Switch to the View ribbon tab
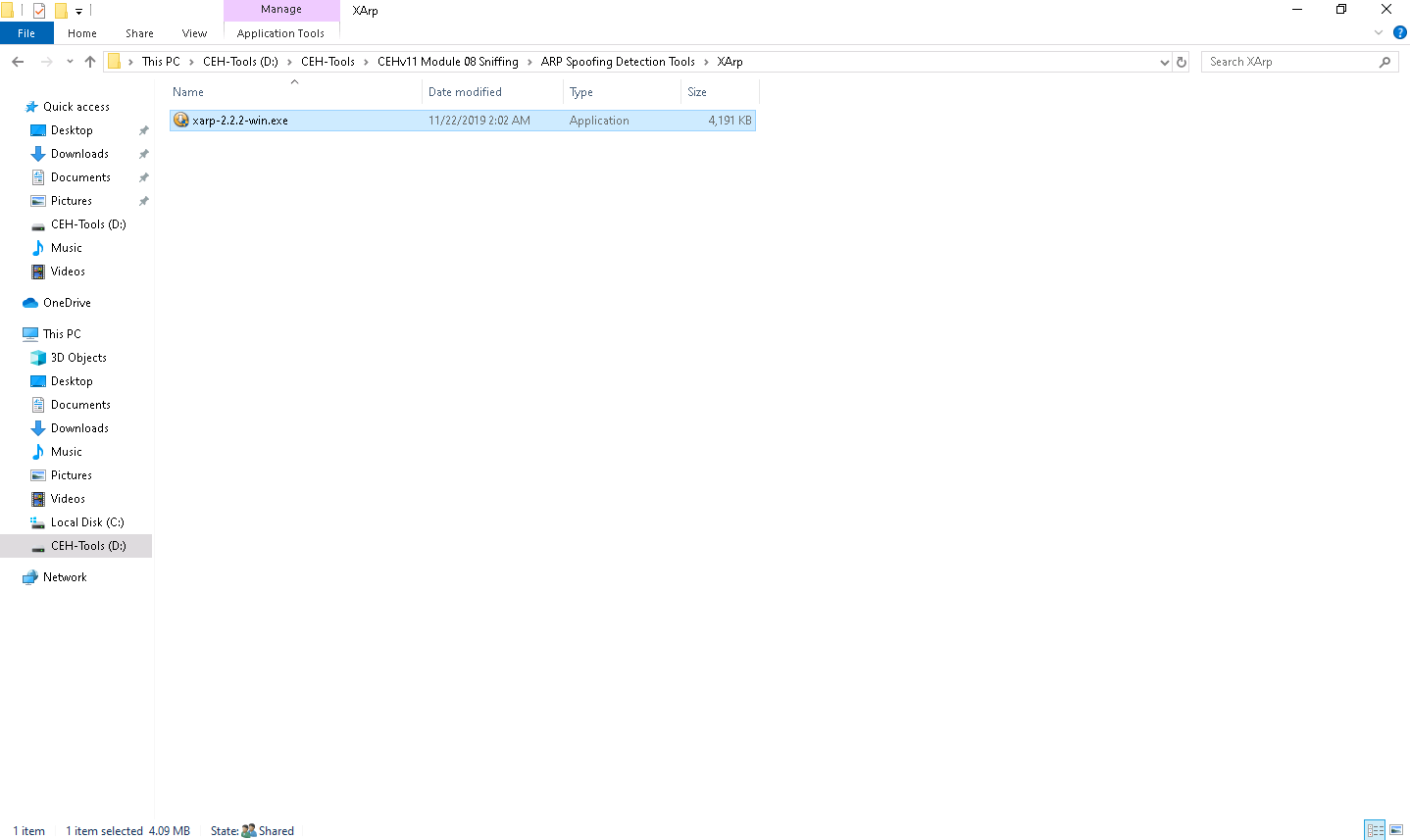Image resolution: width=1410 pixels, height=840 pixels. [x=194, y=33]
